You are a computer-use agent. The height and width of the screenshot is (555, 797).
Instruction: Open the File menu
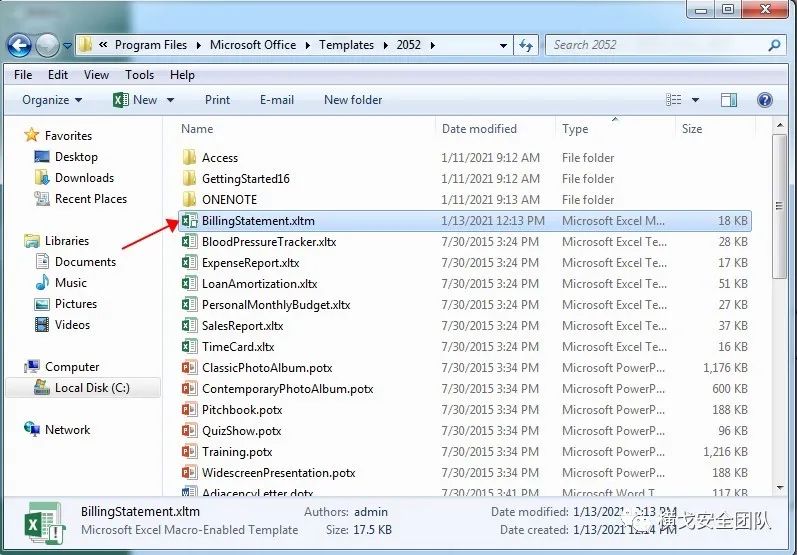23,75
